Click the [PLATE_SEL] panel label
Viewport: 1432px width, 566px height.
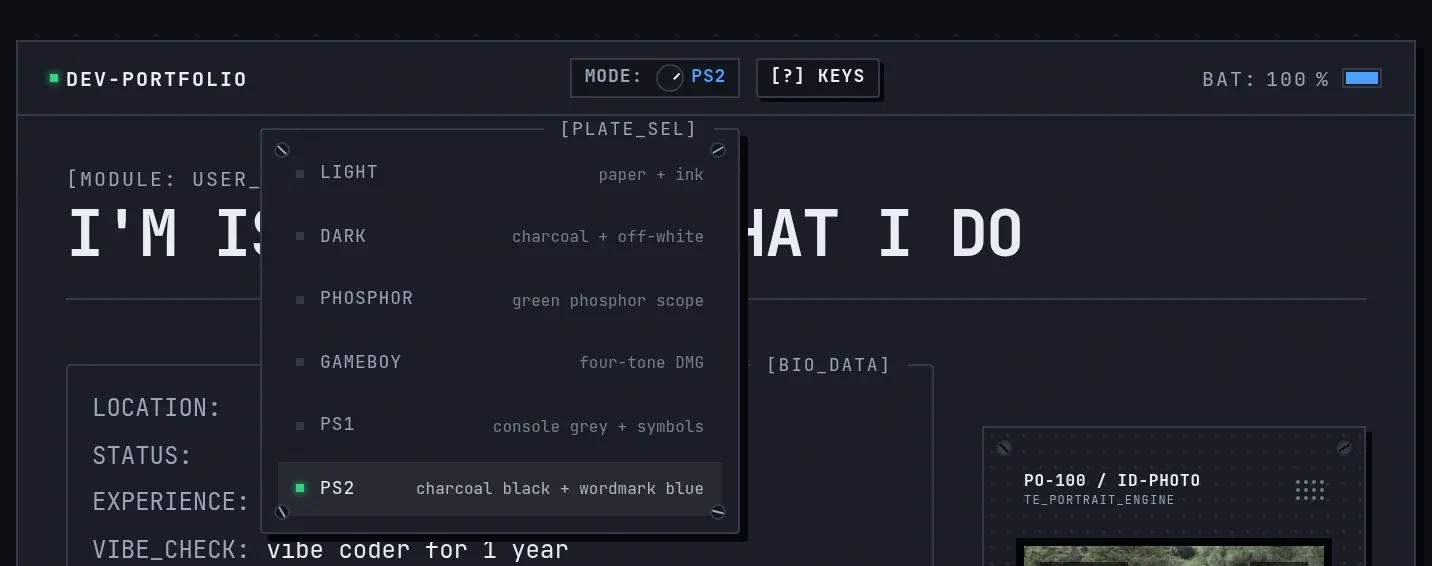pyautogui.click(x=628, y=129)
